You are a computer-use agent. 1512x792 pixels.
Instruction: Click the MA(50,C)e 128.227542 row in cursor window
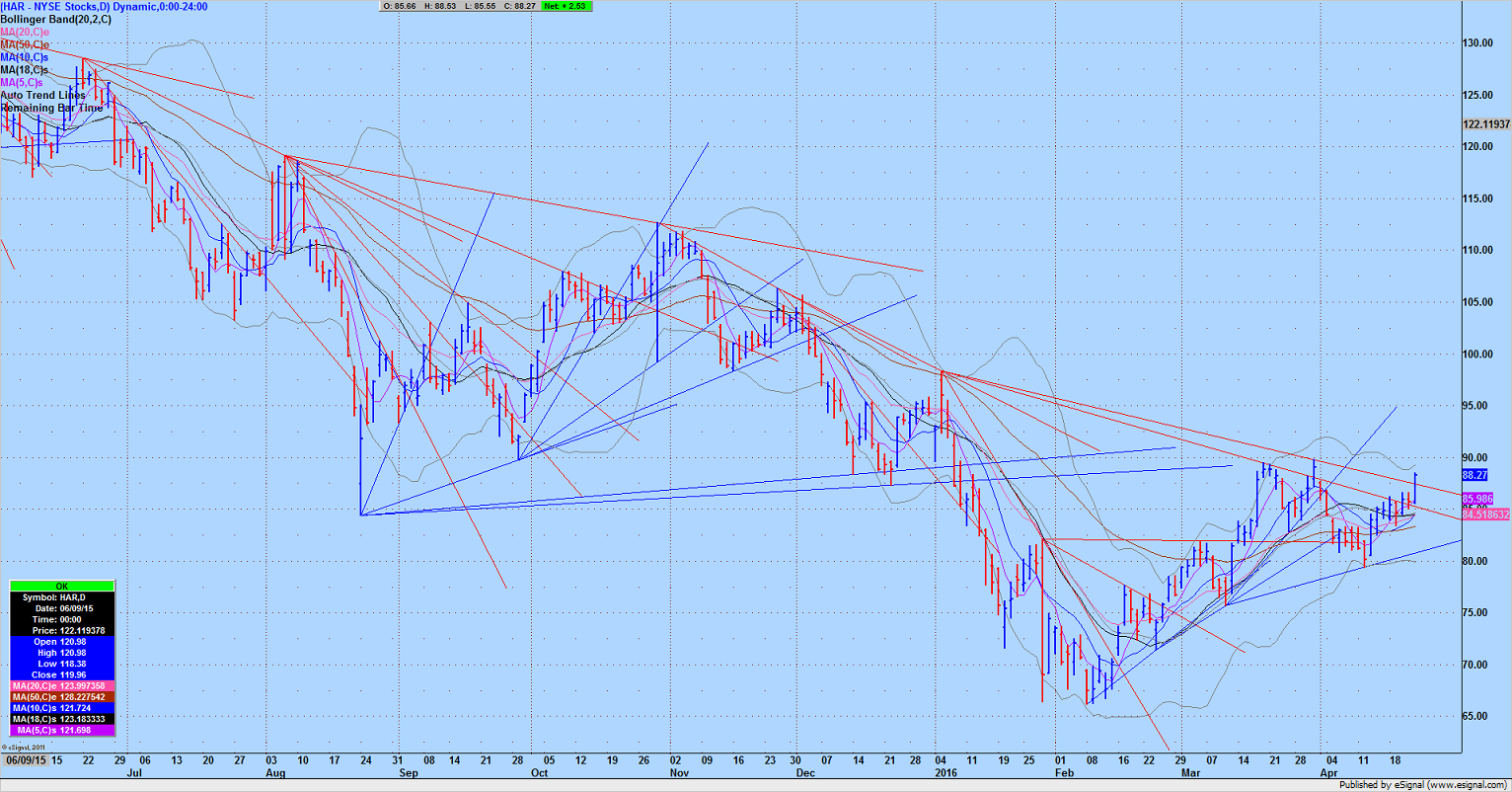(x=62, y=696)
